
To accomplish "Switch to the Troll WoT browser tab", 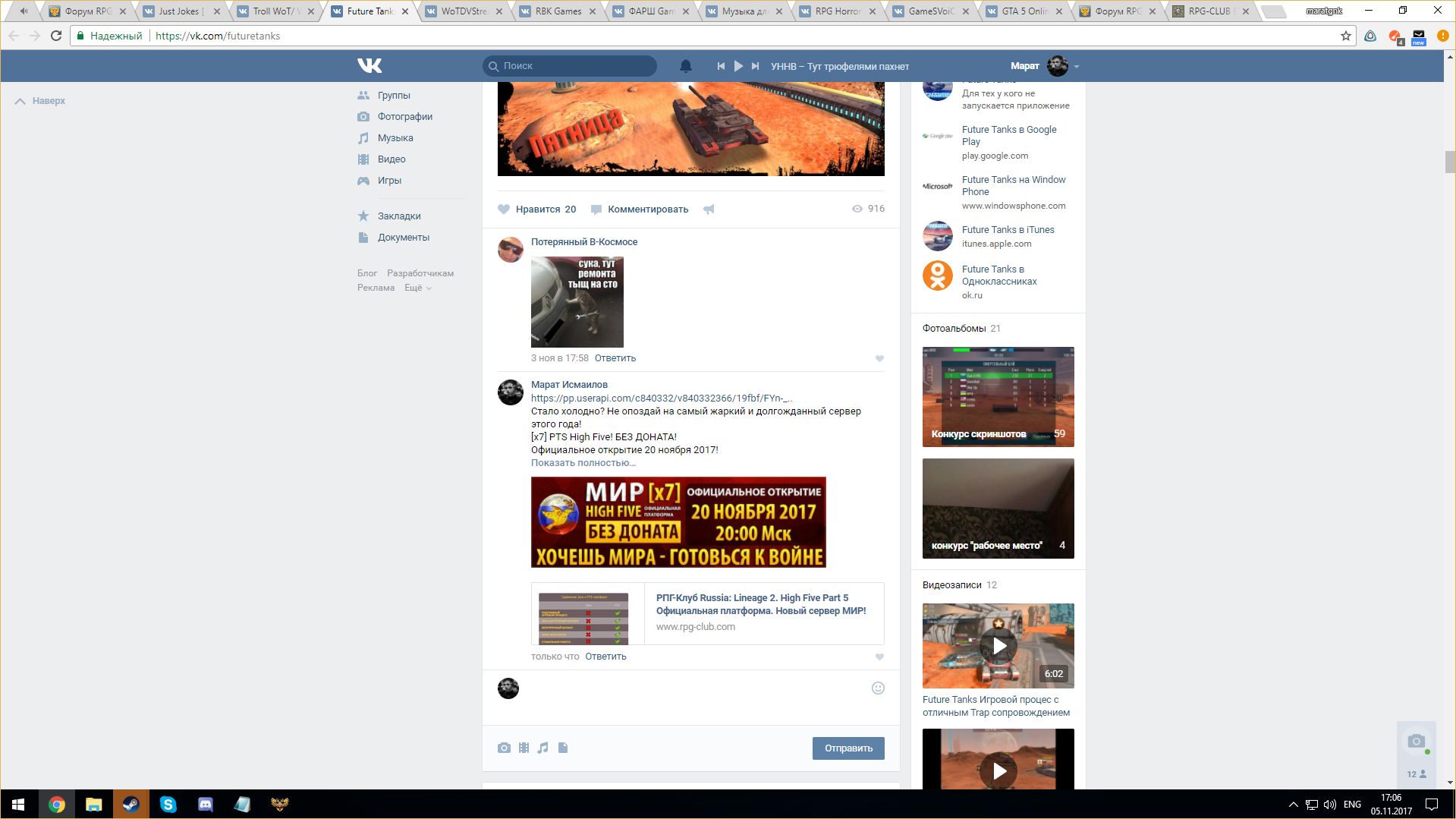I will pos(275,11).
